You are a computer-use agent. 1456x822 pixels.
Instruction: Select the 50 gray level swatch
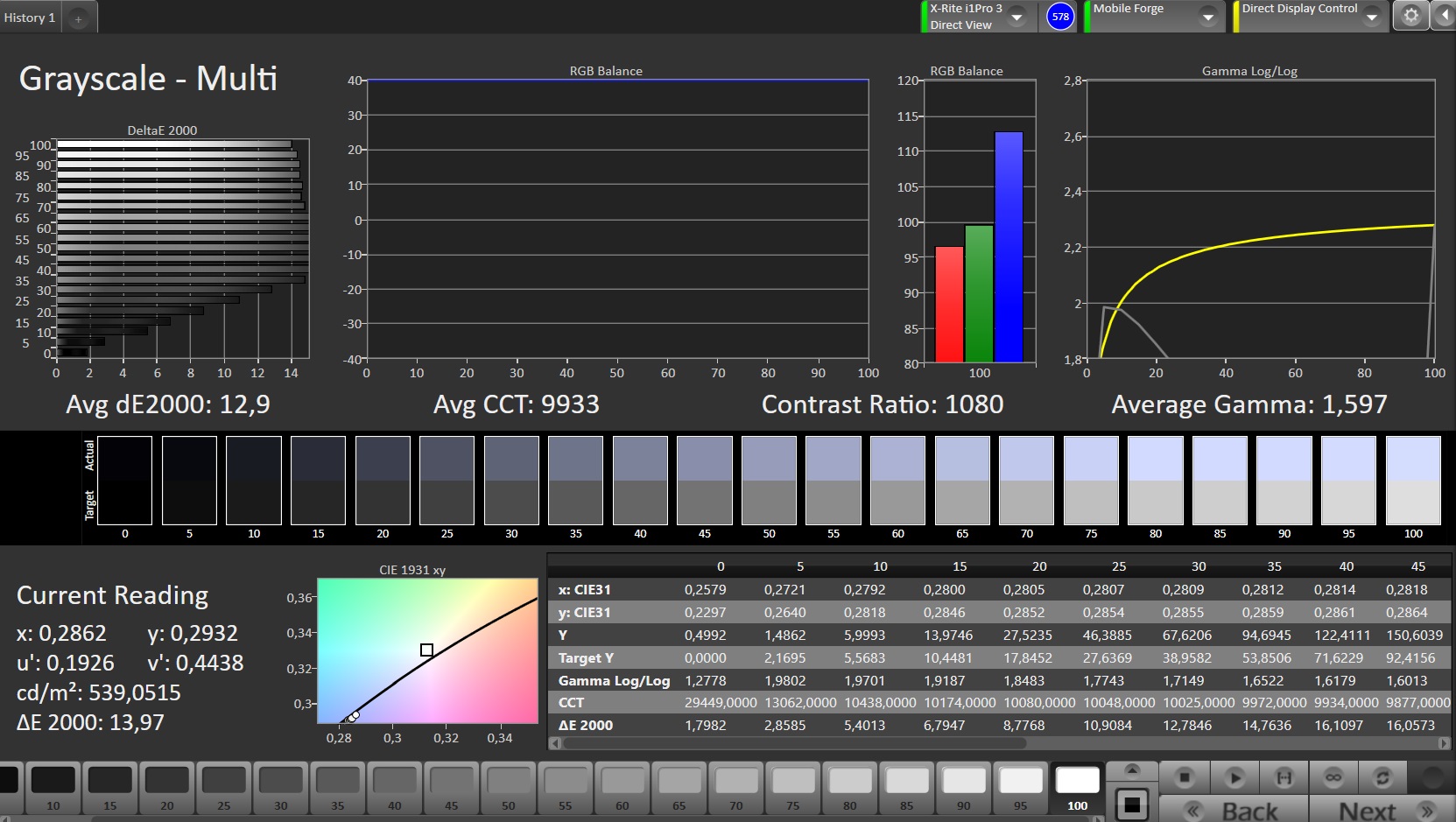pos(509,788)
